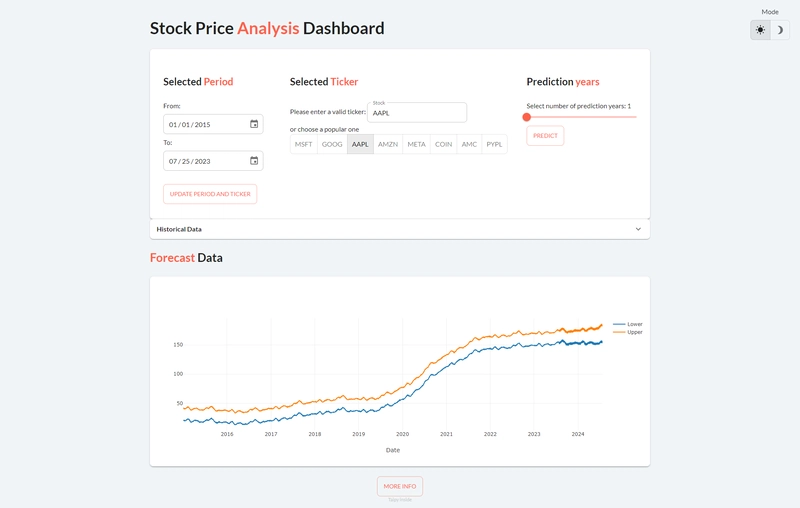
Task: Click the Predict button
Action: click(x=545, y=136)
